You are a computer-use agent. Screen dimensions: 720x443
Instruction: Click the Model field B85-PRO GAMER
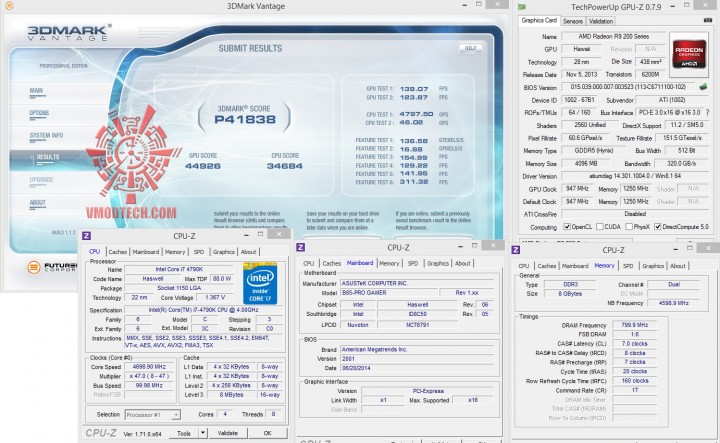pos(388,292)
